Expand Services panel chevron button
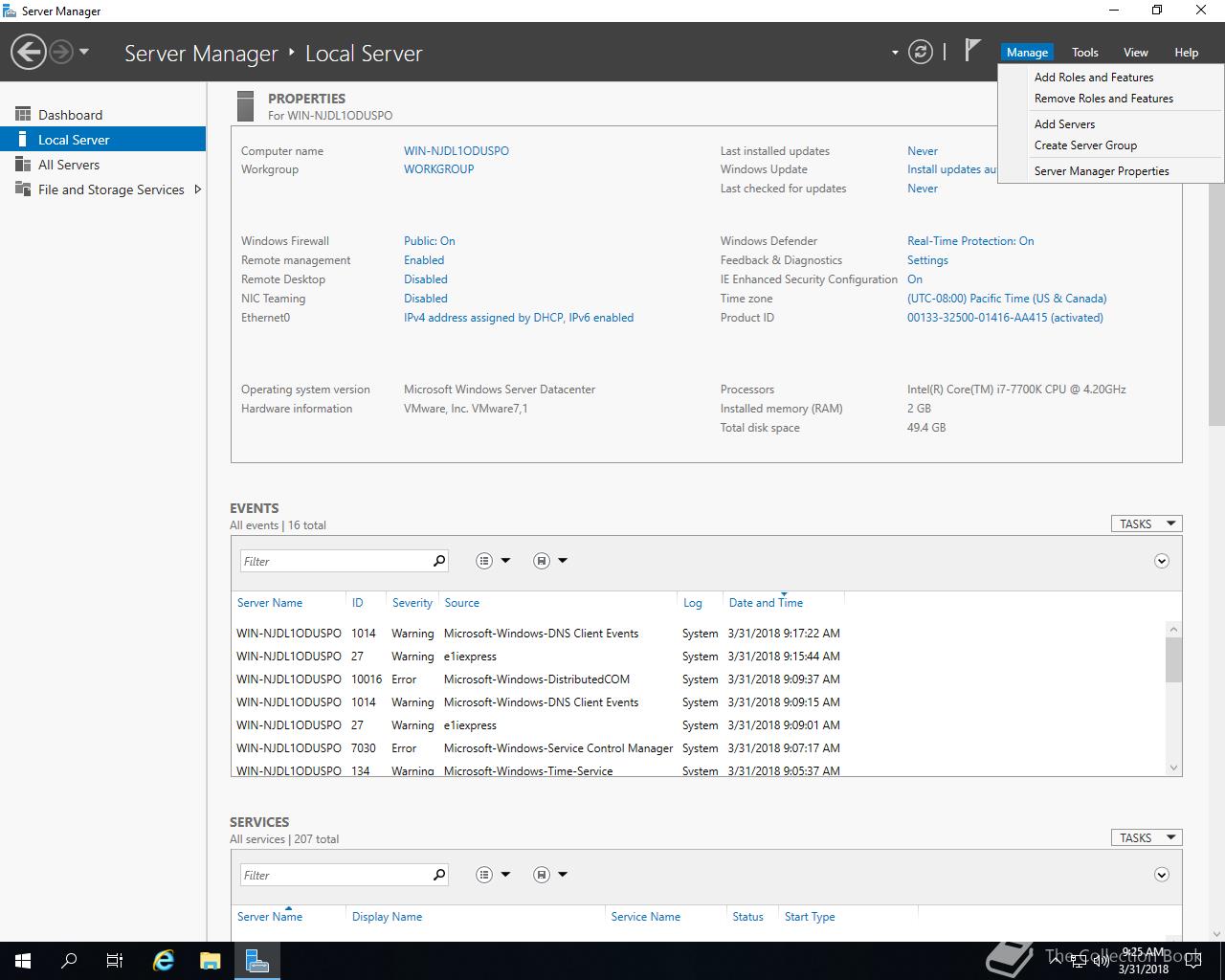The width and height of the screenshot is (1225, 980). coord(1162,875)
